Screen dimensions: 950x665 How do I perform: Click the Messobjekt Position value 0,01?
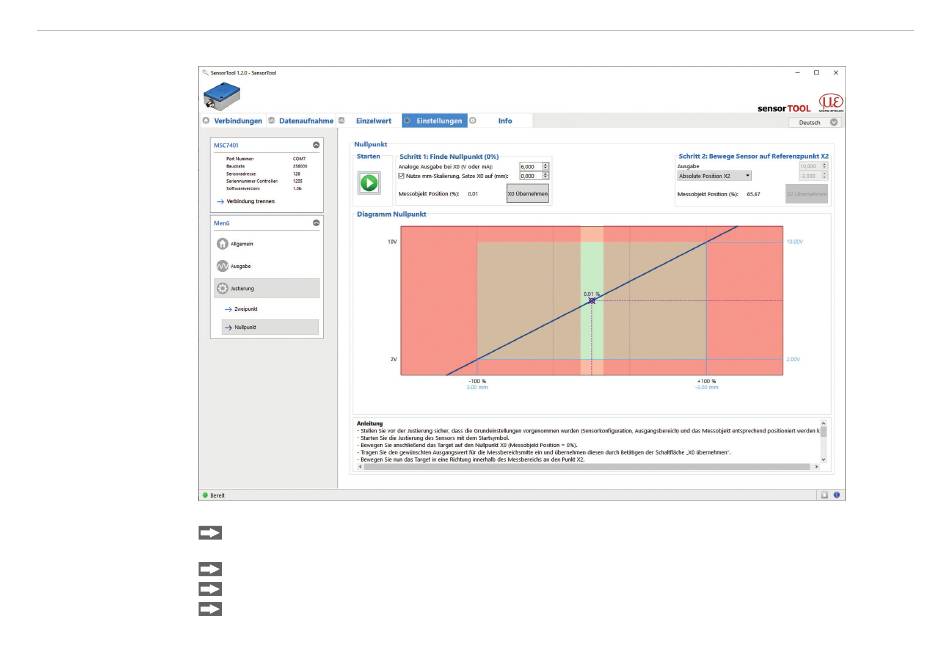(473, 194)
